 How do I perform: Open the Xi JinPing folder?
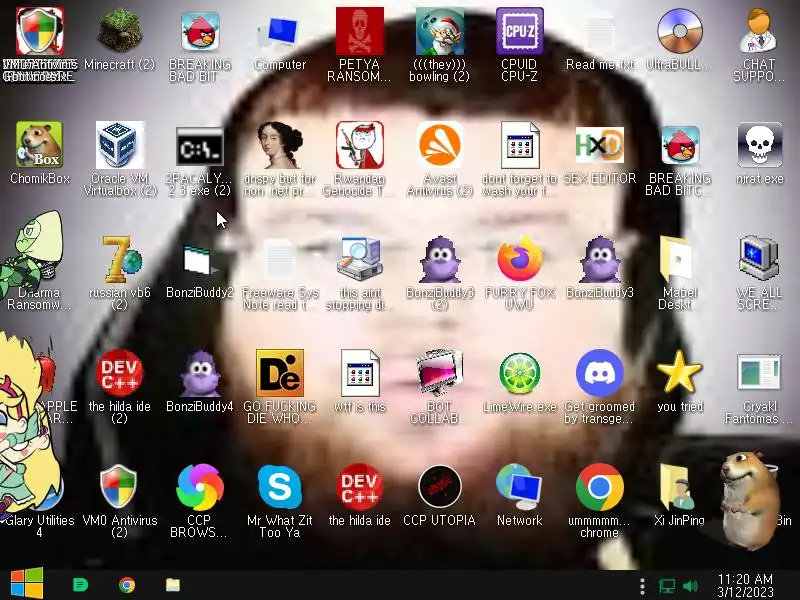(x=679, y=487)
